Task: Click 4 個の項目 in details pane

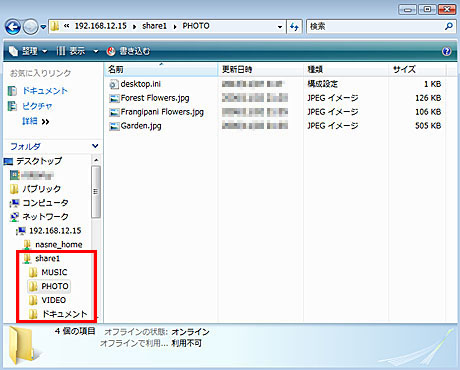Action: point(75,331)
